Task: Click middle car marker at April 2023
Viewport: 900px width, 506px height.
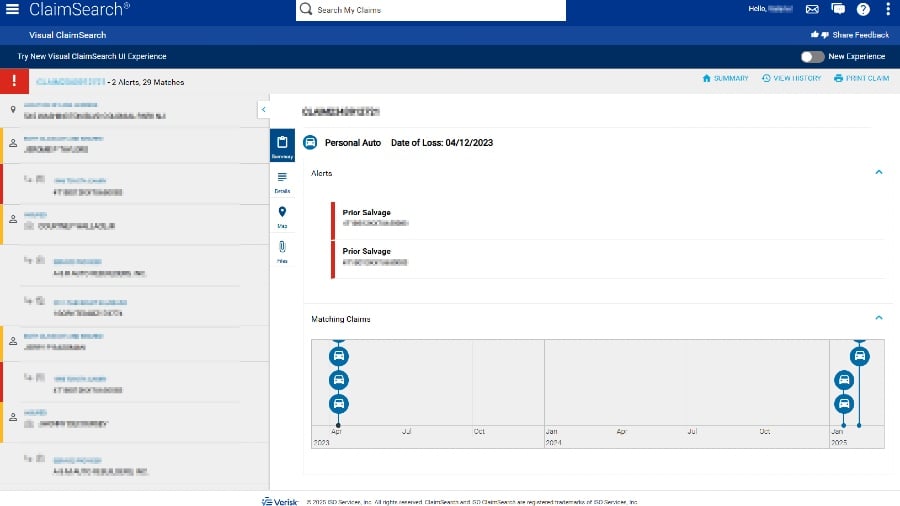Action: point(339,380)
